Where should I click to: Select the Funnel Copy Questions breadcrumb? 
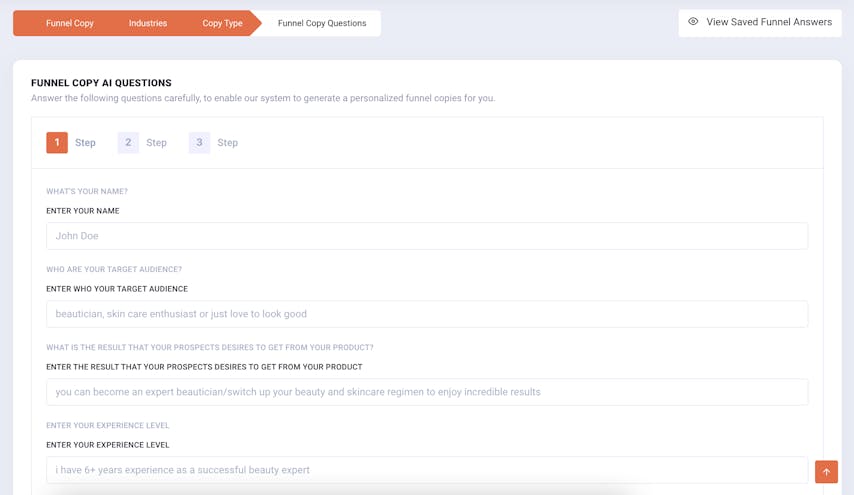click(322, 23)
